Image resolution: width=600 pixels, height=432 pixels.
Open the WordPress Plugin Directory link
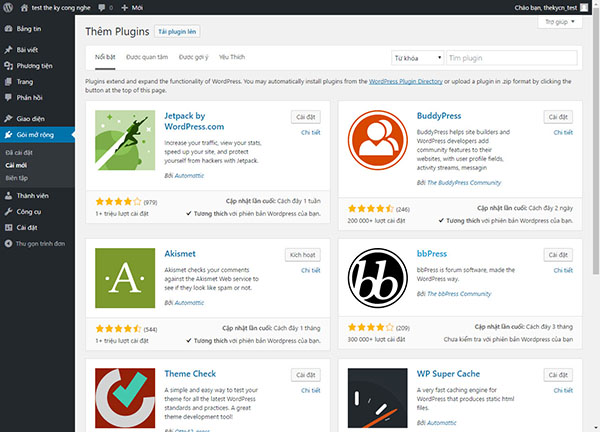coord(406,81)
